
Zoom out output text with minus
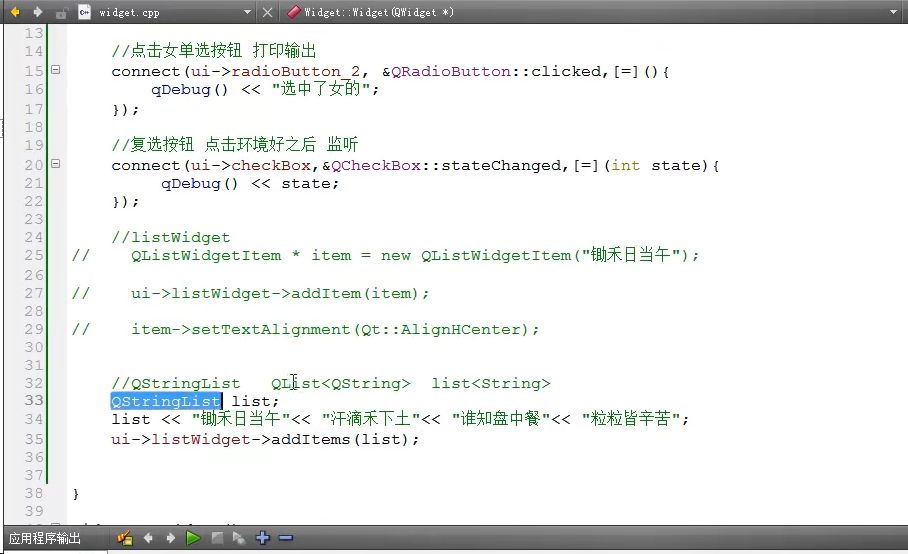pyautogui.click(x=285, y=538)
